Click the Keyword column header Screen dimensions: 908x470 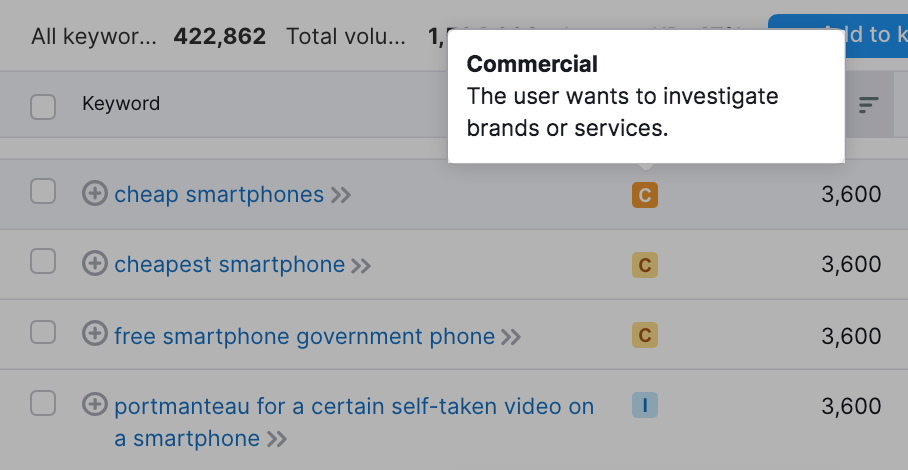121,104
